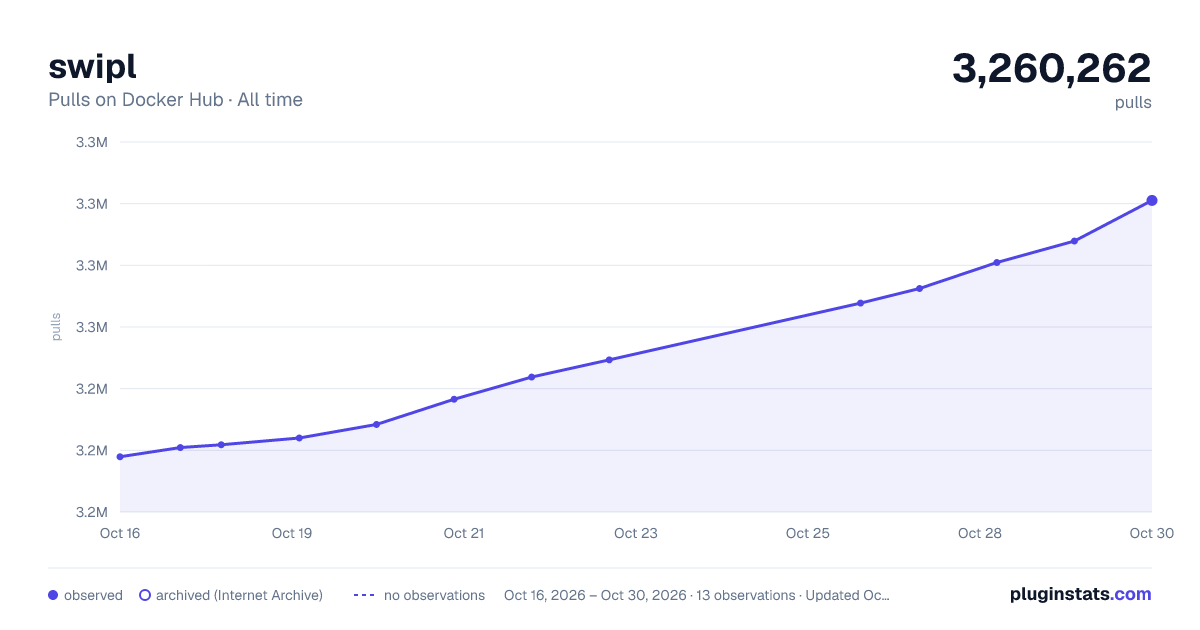Image resolution: width=1200 pixels, height=630 pixels.
Task: Click the Oct 21 x-axis label
Action: [x=464, y=533]
